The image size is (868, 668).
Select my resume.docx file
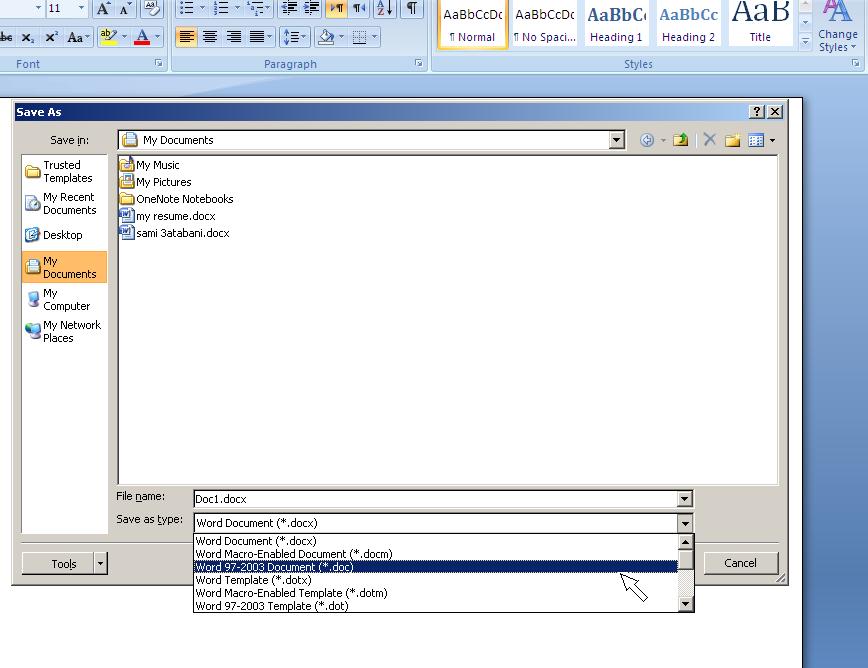point(175,216)
